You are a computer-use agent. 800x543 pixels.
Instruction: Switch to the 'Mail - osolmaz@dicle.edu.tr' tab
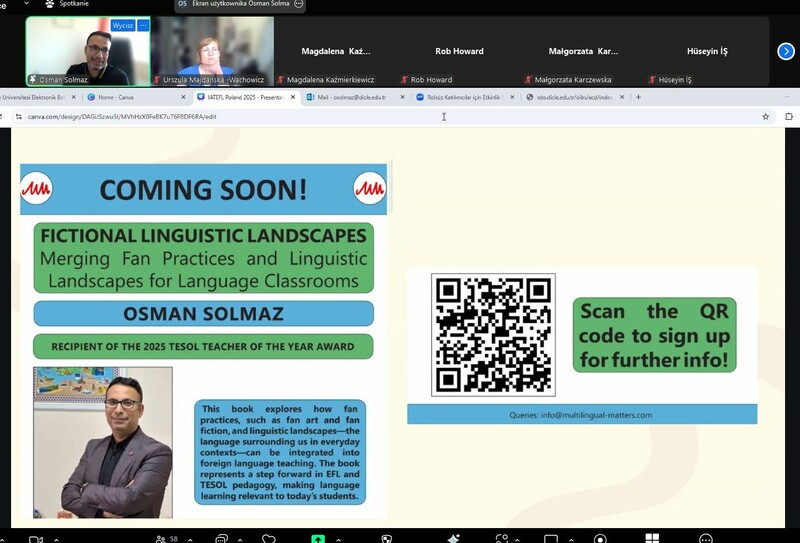355,97
